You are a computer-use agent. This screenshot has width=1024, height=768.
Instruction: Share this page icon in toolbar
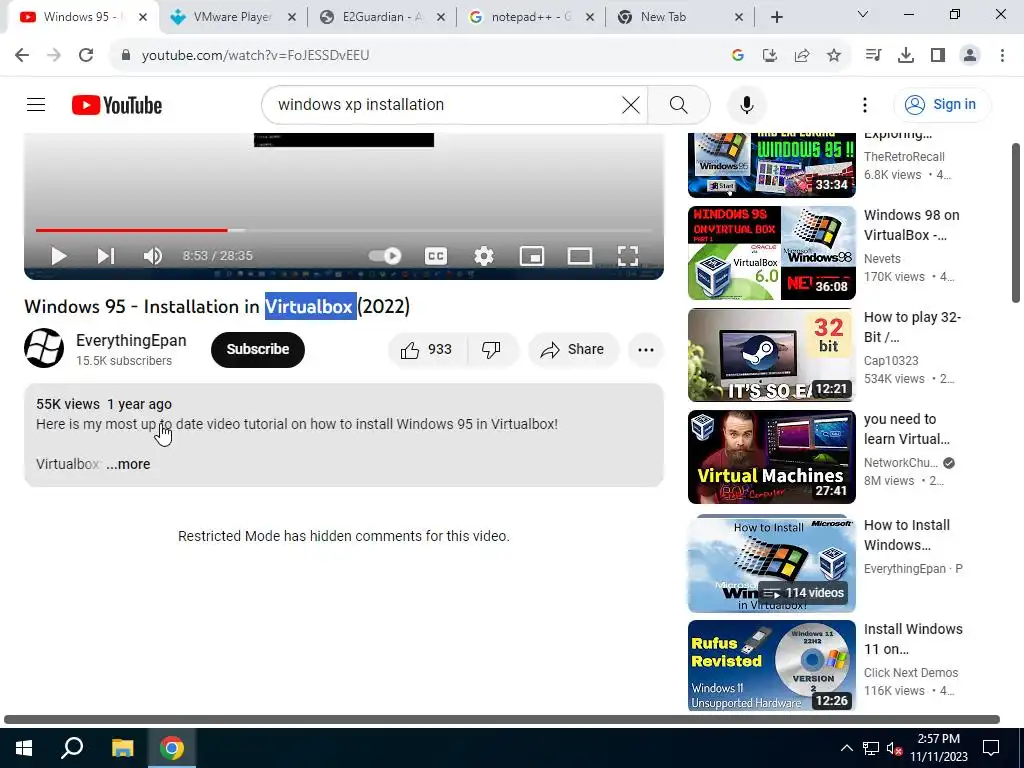point(801,56)
